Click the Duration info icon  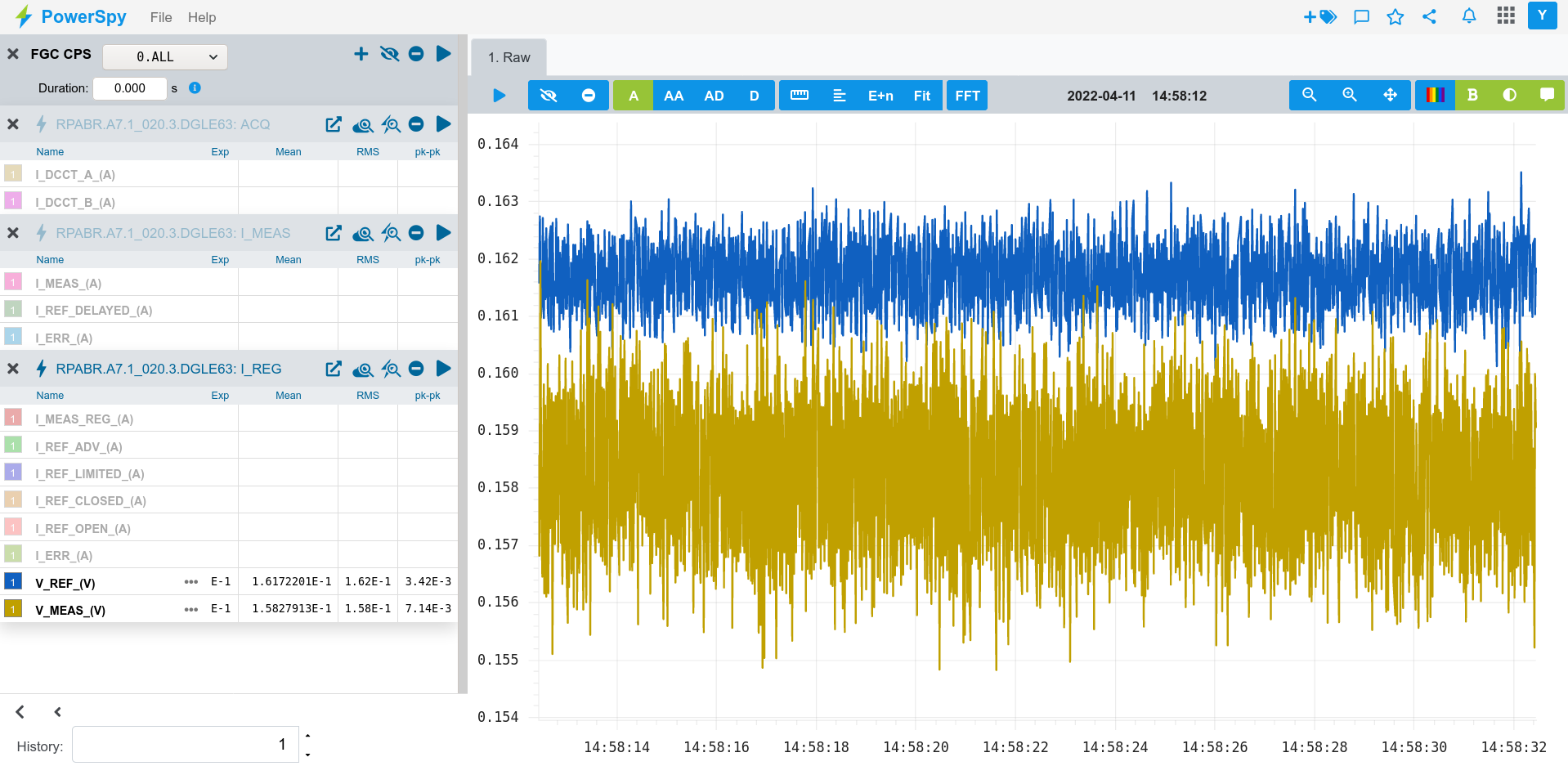195,88
